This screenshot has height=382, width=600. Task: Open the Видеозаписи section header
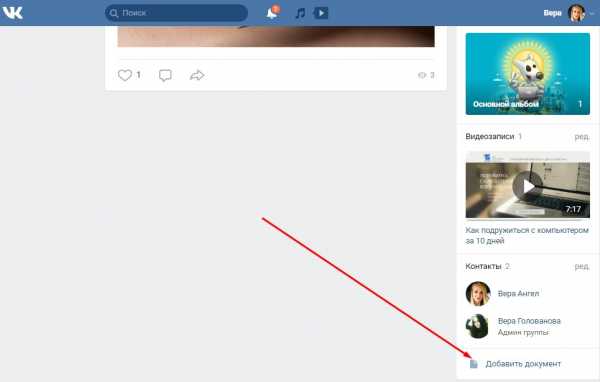click(490, 137)
